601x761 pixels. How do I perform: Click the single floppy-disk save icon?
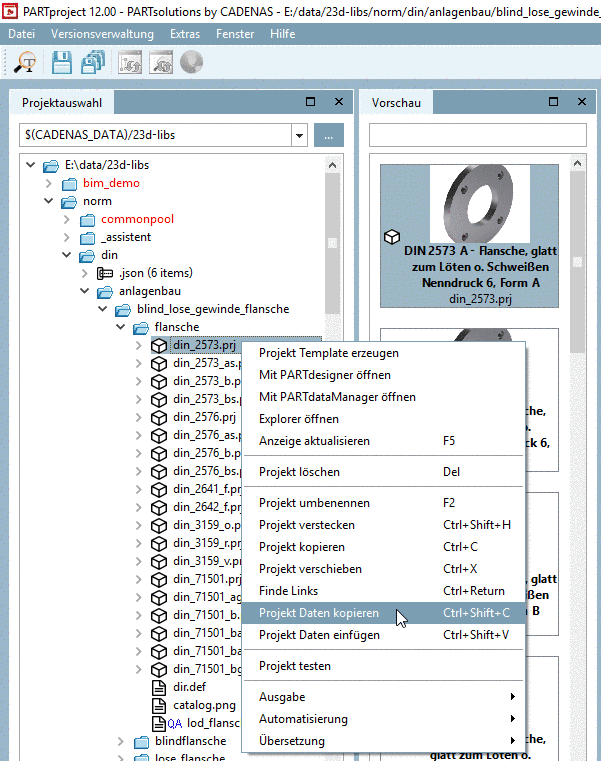[62, 63]
